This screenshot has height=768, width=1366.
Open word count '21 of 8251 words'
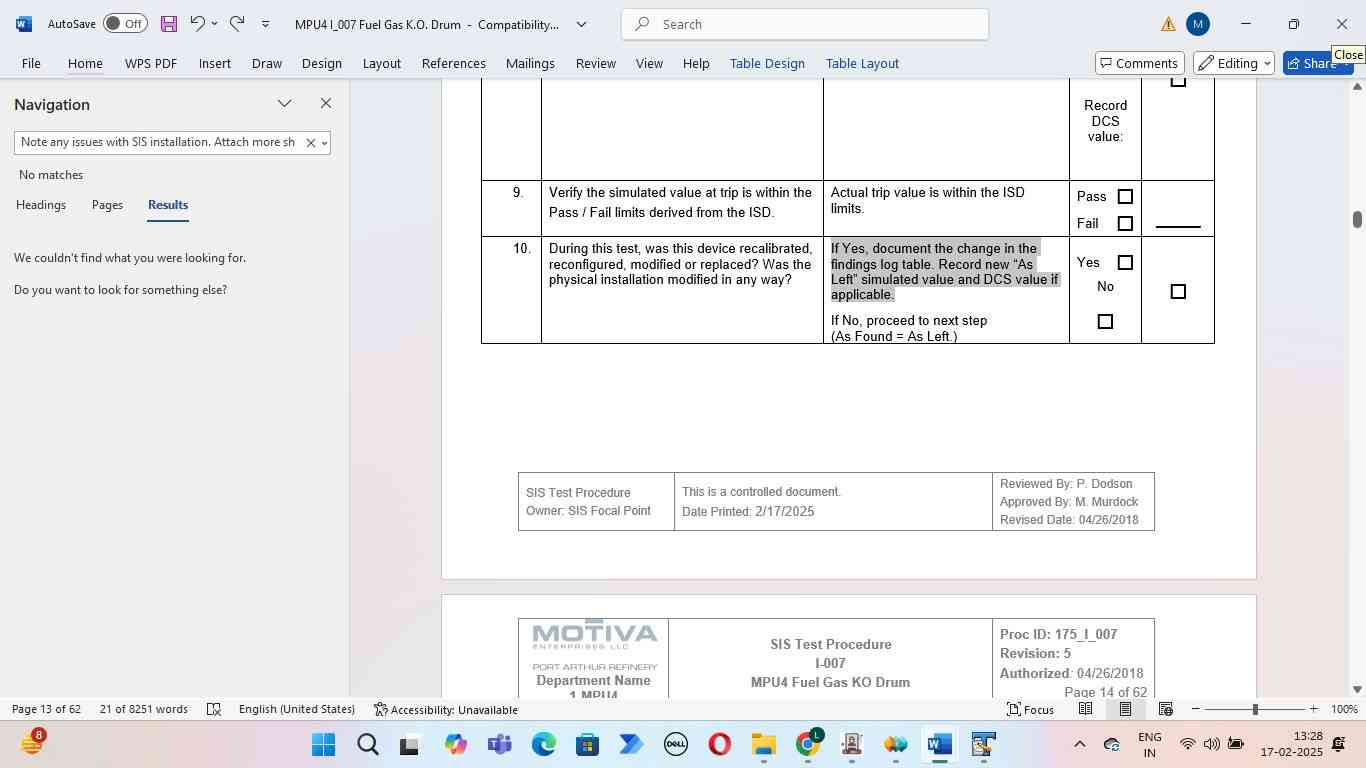(x=144, y=709)
